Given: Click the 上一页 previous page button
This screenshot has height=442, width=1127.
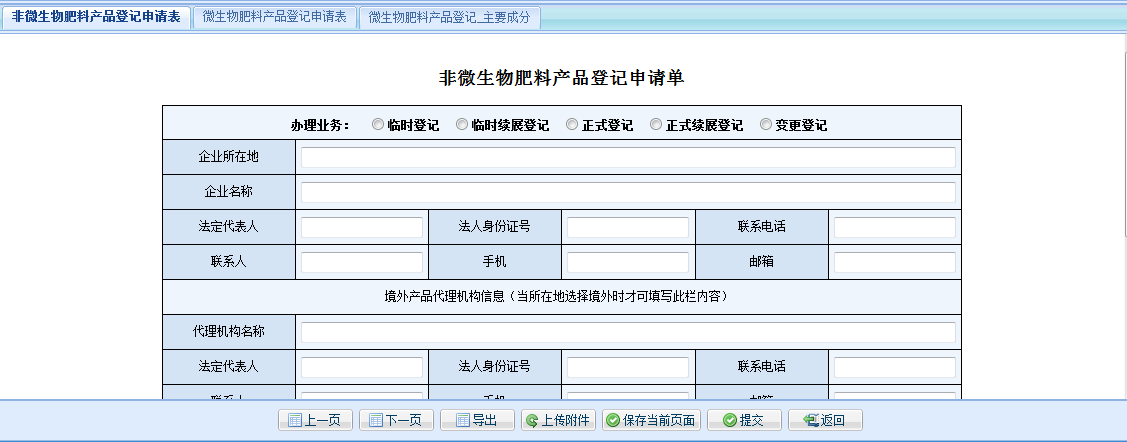Looking at the screenshot, I should (315, 420).
